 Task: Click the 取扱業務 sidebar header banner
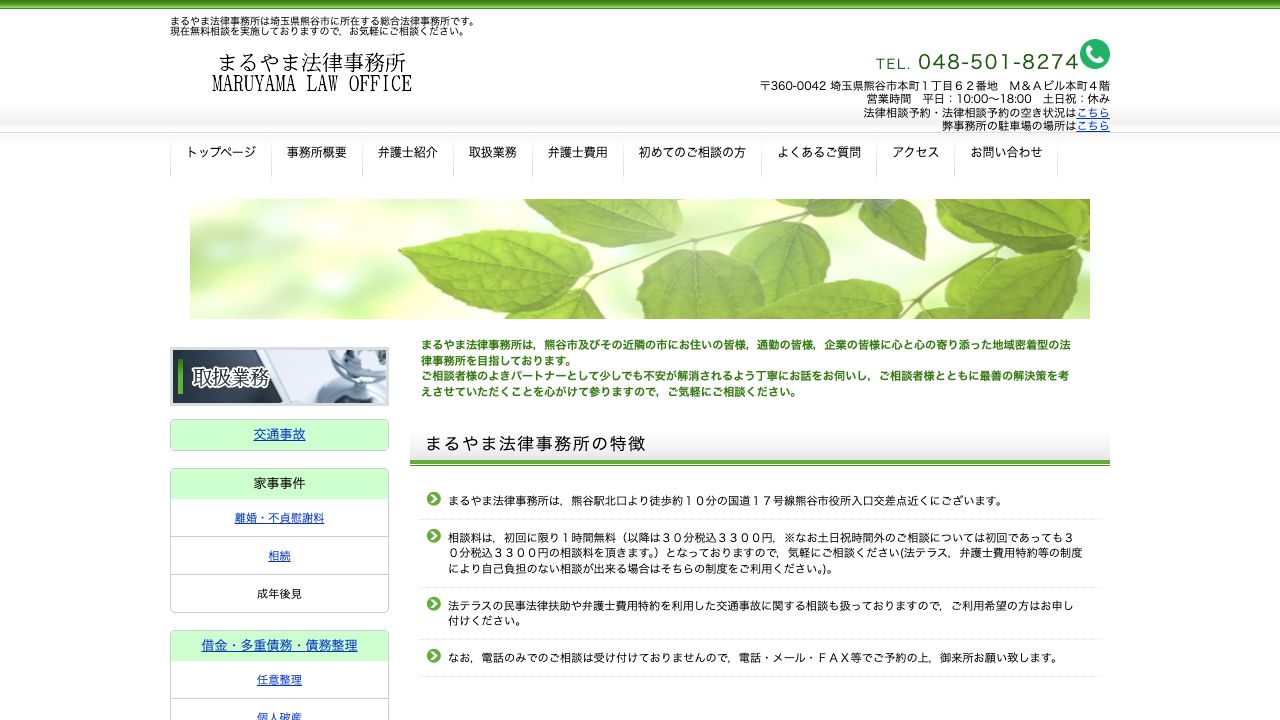click(279, 377)
